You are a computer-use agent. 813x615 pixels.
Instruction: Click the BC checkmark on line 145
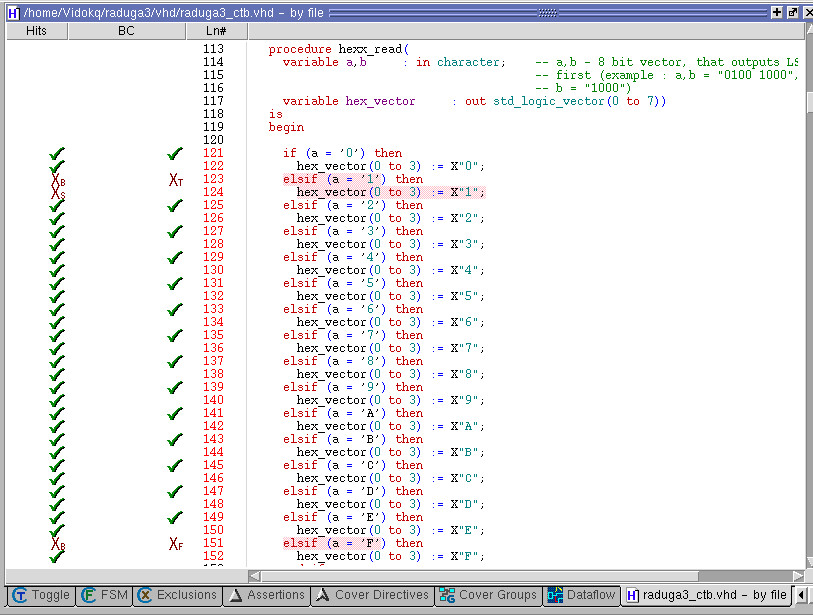click(x=175, y=465)
